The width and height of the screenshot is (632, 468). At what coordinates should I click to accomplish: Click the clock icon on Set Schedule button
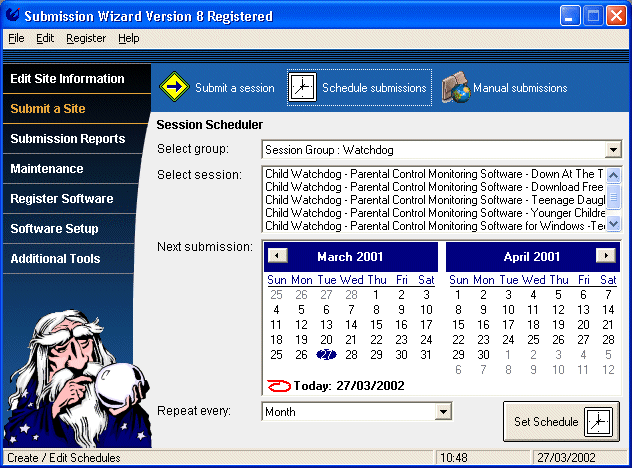599,422
